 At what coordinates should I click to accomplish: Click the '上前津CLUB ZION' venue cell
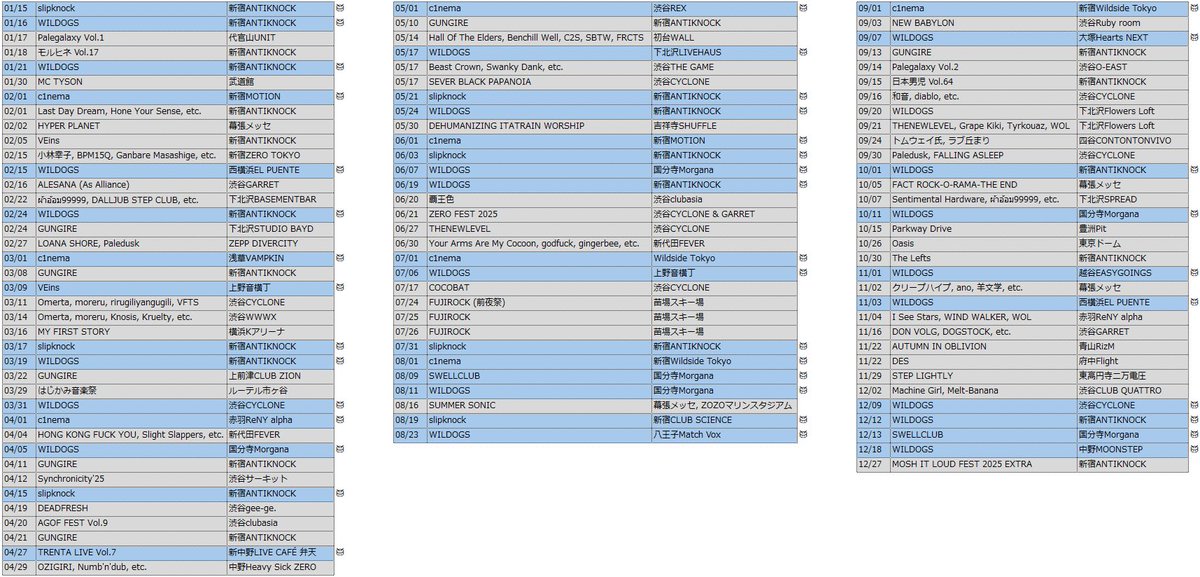[280, 376]
